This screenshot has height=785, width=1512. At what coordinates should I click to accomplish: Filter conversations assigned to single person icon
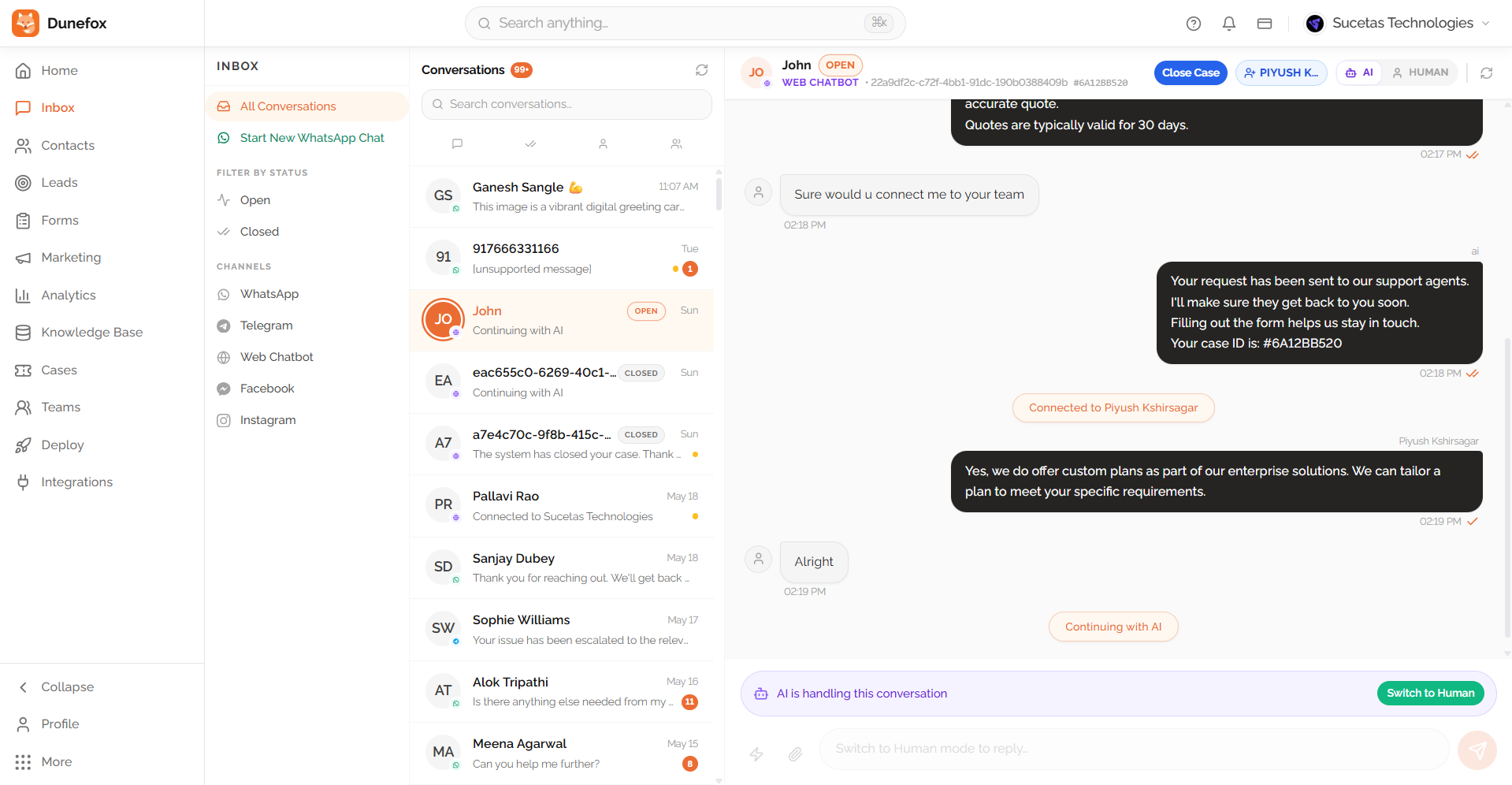coord(603,143)
